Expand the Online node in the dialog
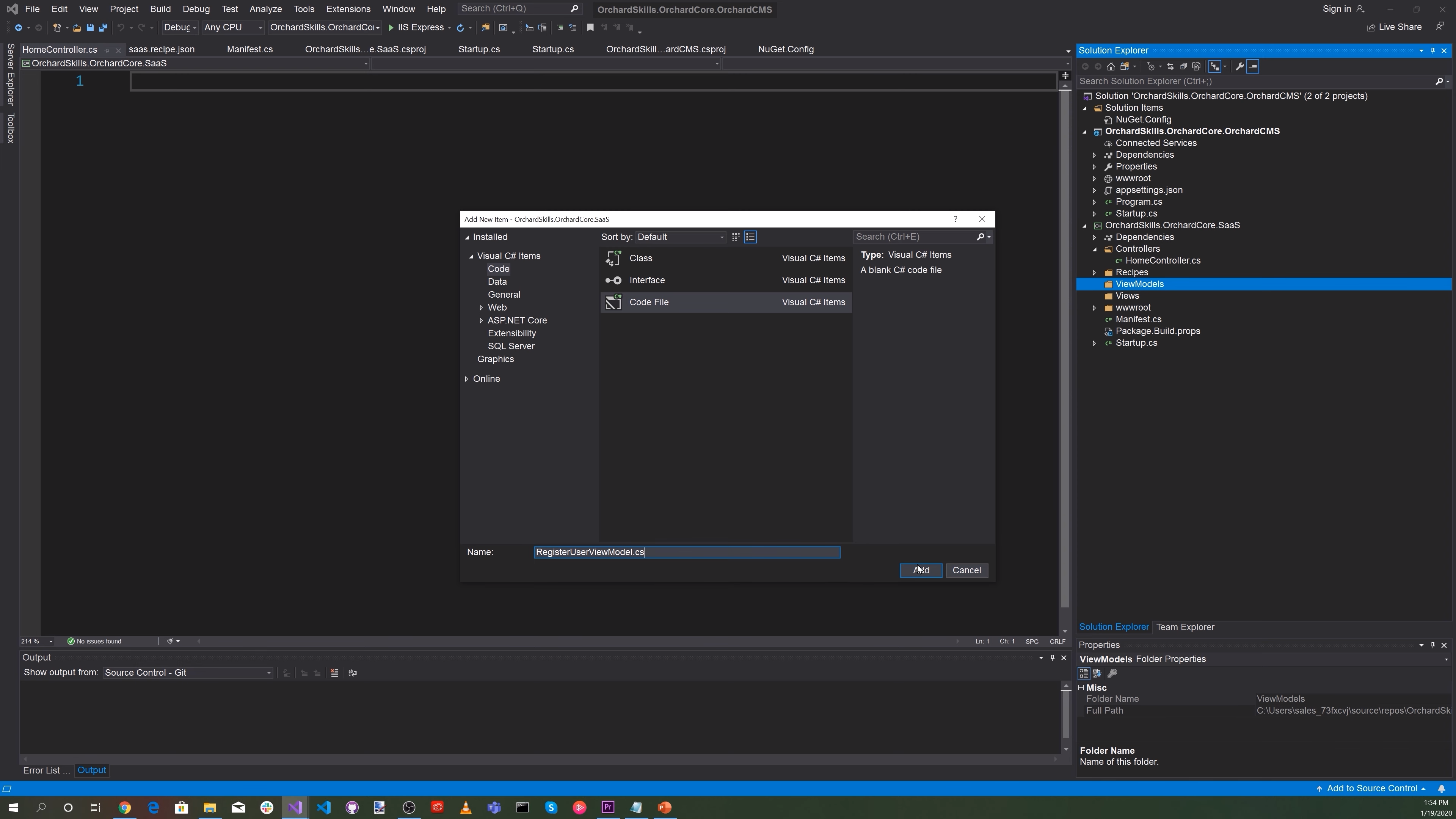Viewport: 1456px width, 819px height. point(466,379)
